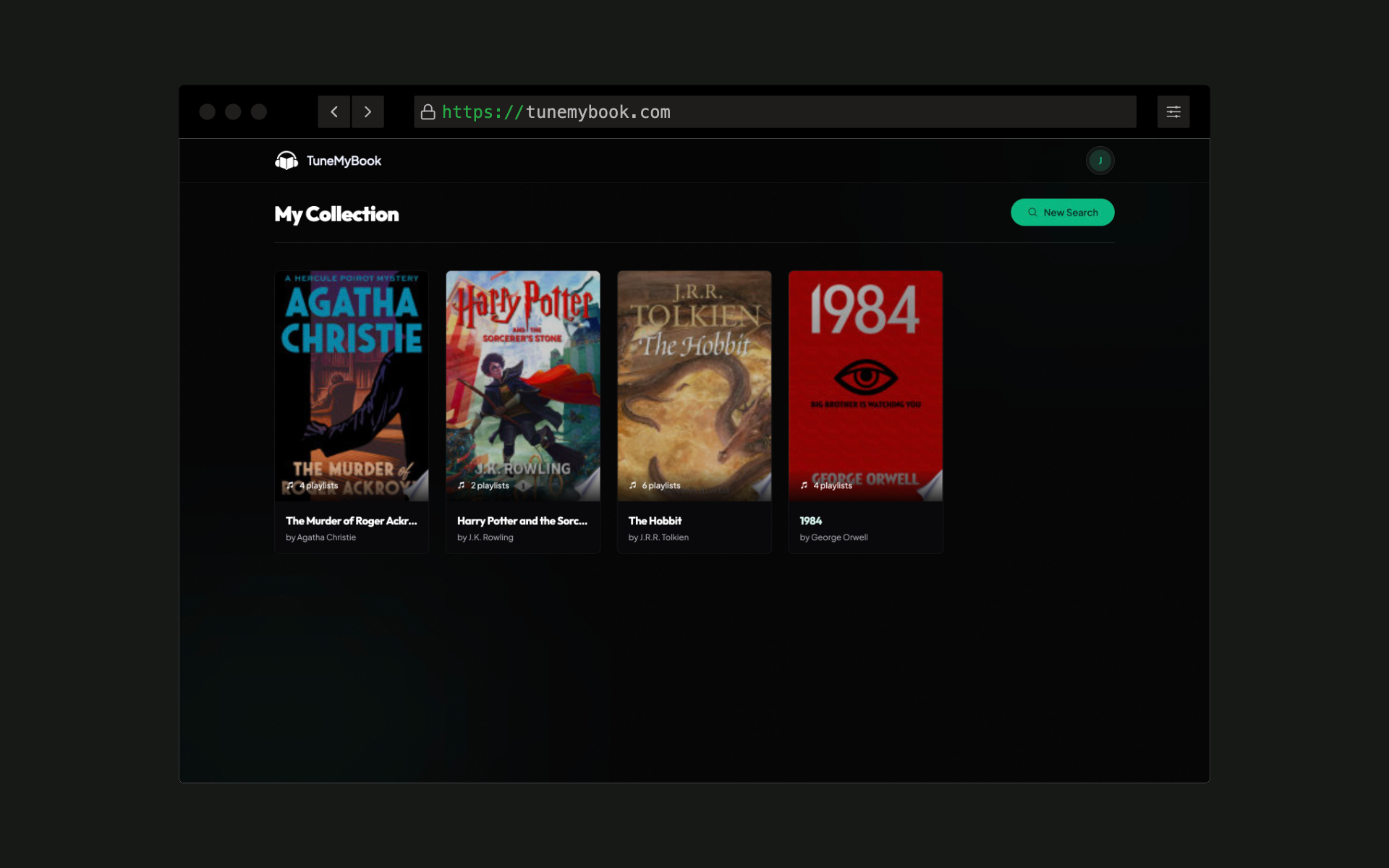Viewport: 1389px width, 868px height.
Task: Open the 1984 book cover
Action: coord(865,383)
